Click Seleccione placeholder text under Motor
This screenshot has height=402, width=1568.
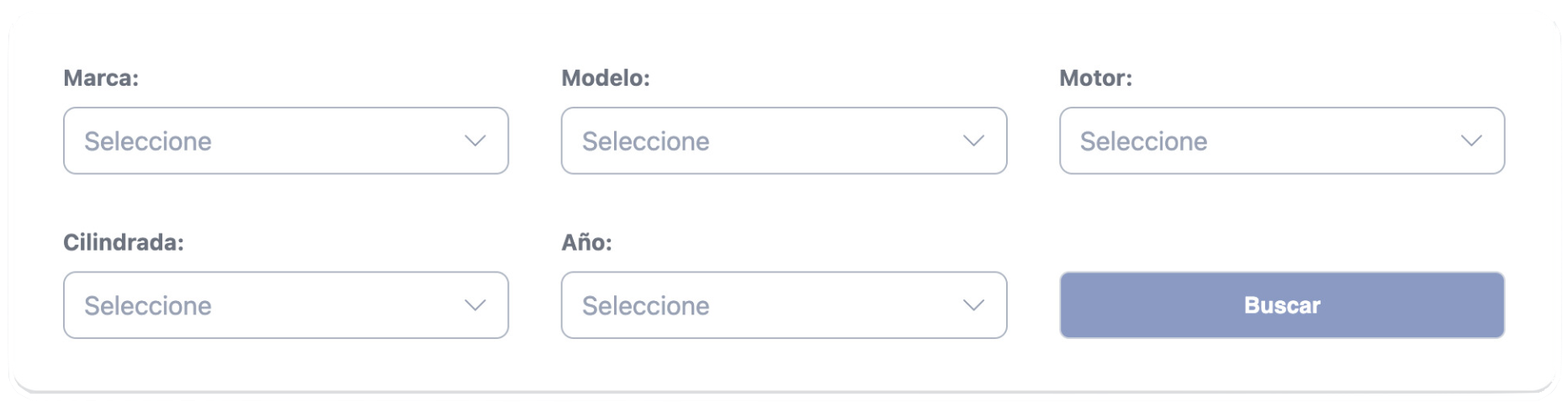[x=1144, y=141]
